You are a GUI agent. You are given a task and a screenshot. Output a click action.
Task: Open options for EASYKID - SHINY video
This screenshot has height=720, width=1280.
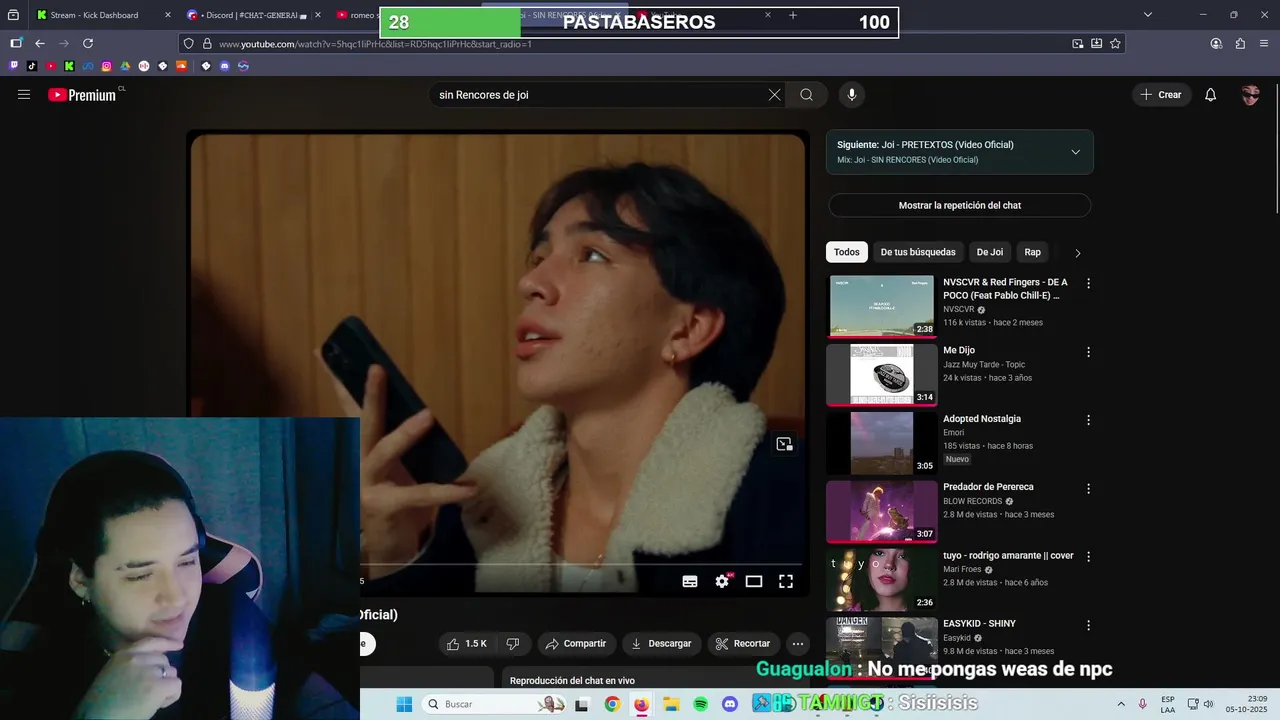click(1089, 625)
